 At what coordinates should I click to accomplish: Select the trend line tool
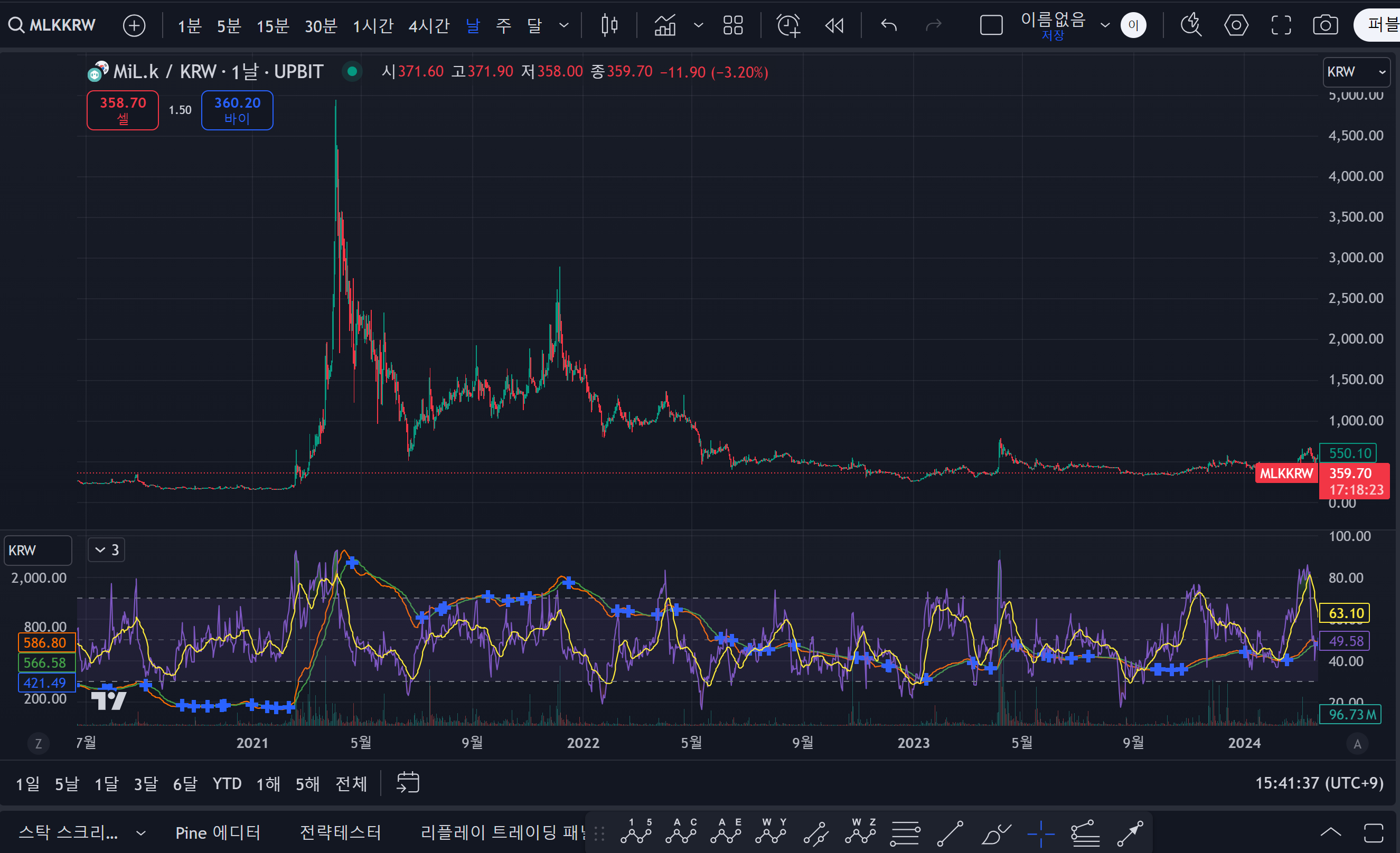coord(950,833)
